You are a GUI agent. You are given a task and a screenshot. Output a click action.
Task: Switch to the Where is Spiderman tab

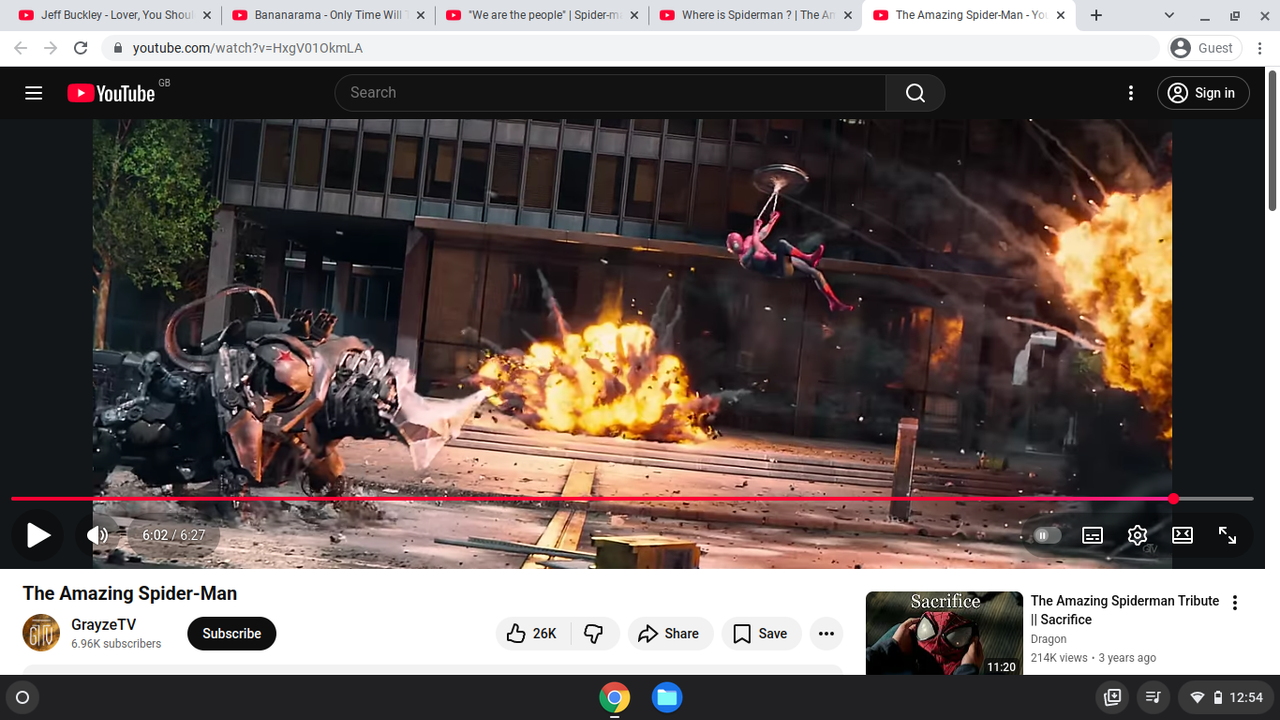tap(756, 16)
